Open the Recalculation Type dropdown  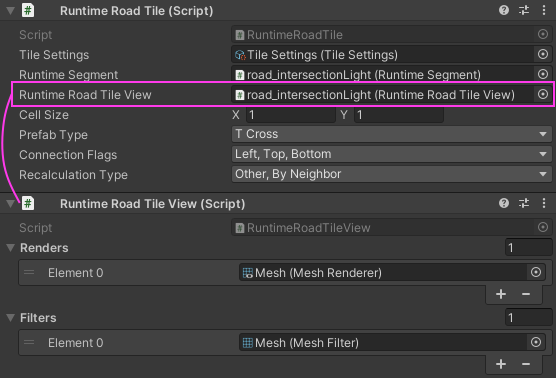(x=391, y=174)
